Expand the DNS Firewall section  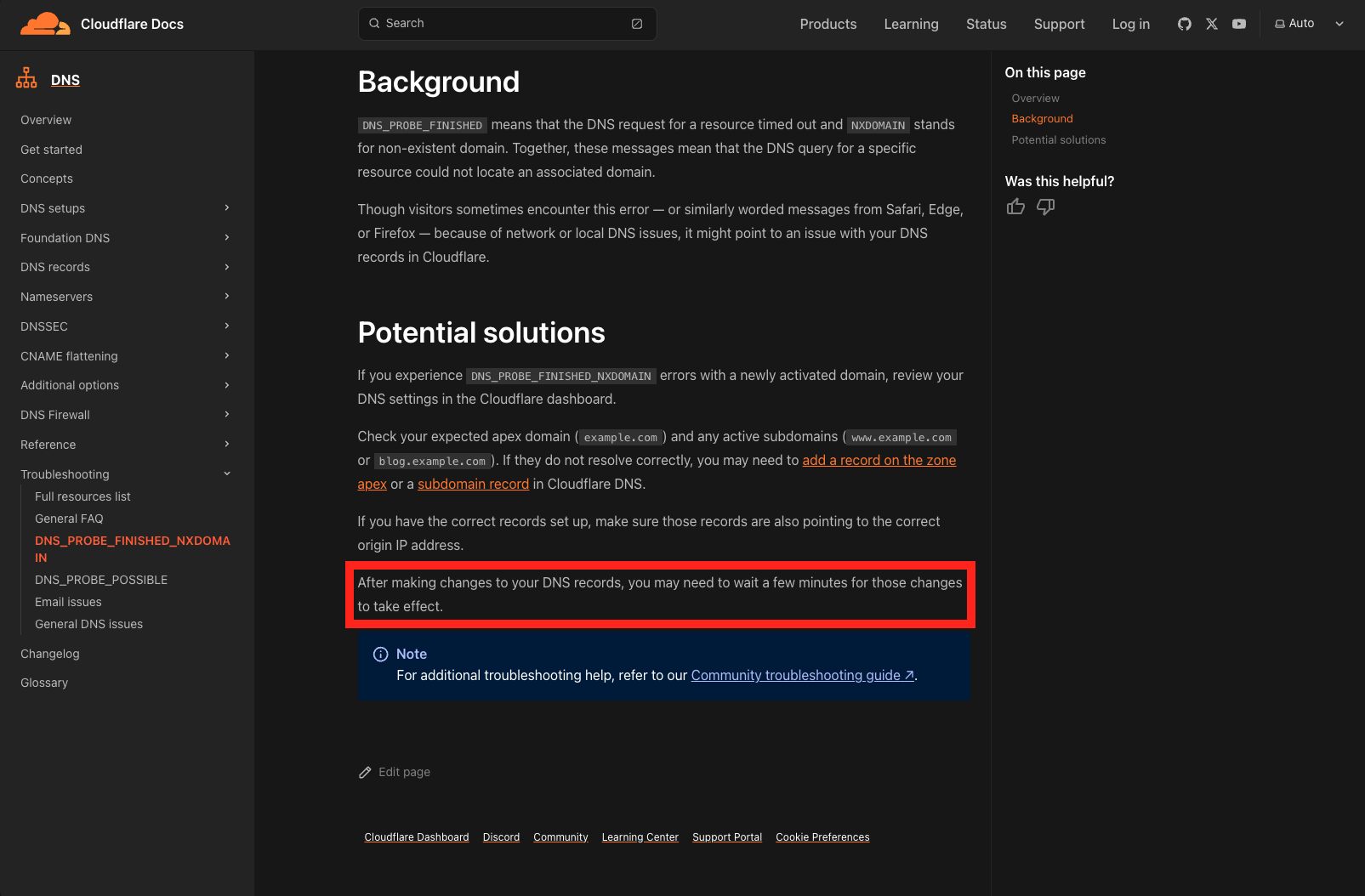(x=227, y=415)
